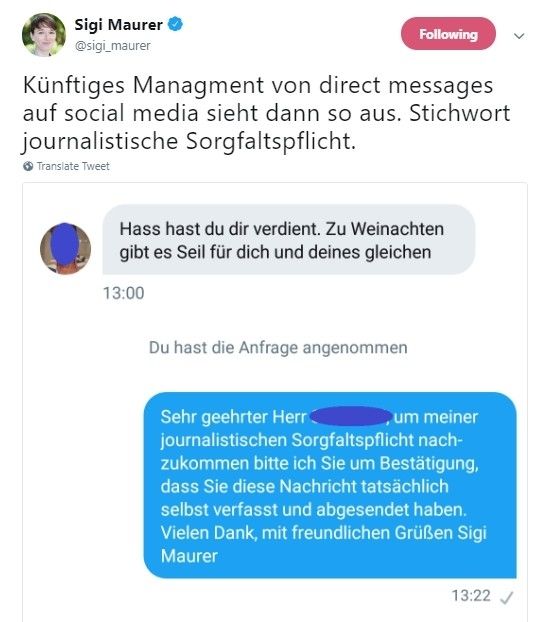Click the Translate Tweet link
543x622 pixels.
(73, 166)
